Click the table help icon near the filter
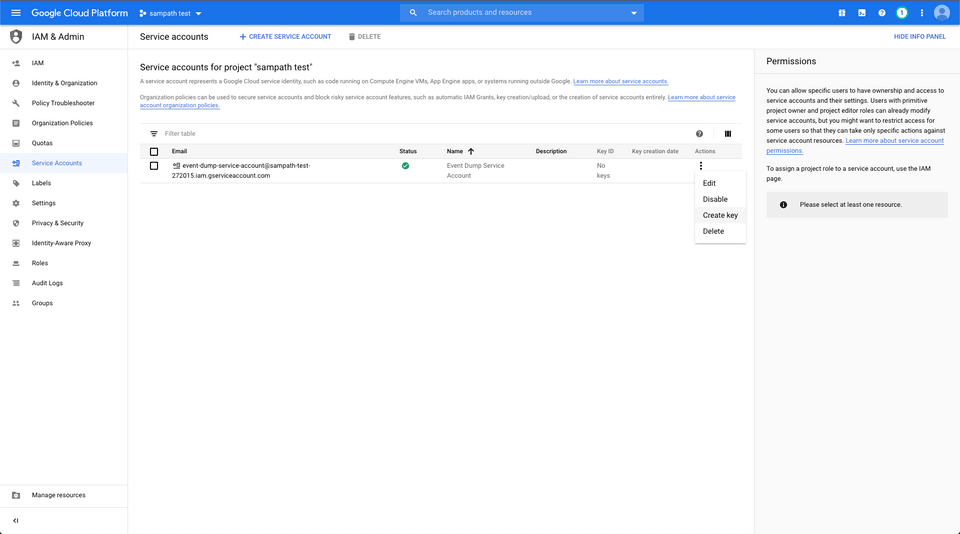This screenshot has height=534, width=960. click(699, 133)
